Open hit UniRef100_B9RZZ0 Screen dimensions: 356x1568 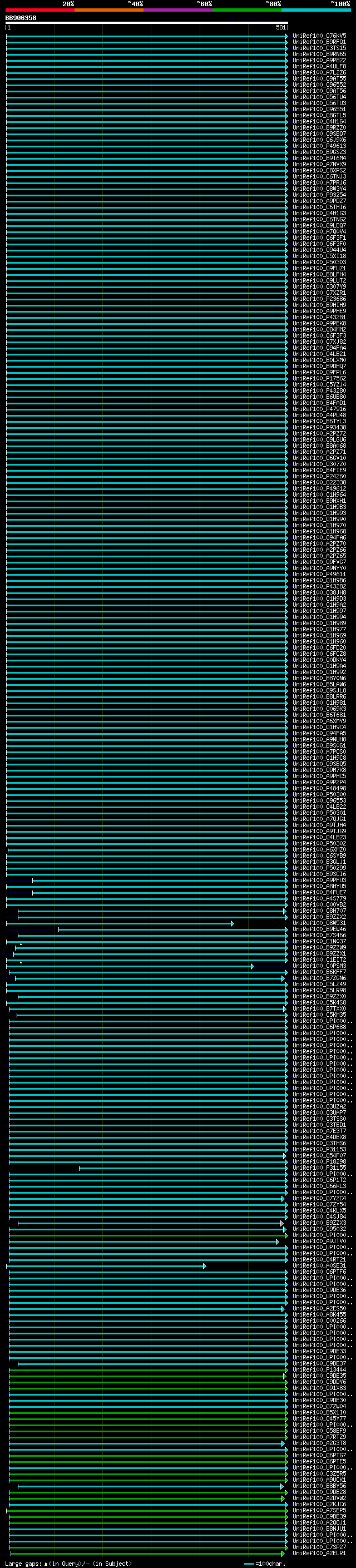(x=319, y=127)
